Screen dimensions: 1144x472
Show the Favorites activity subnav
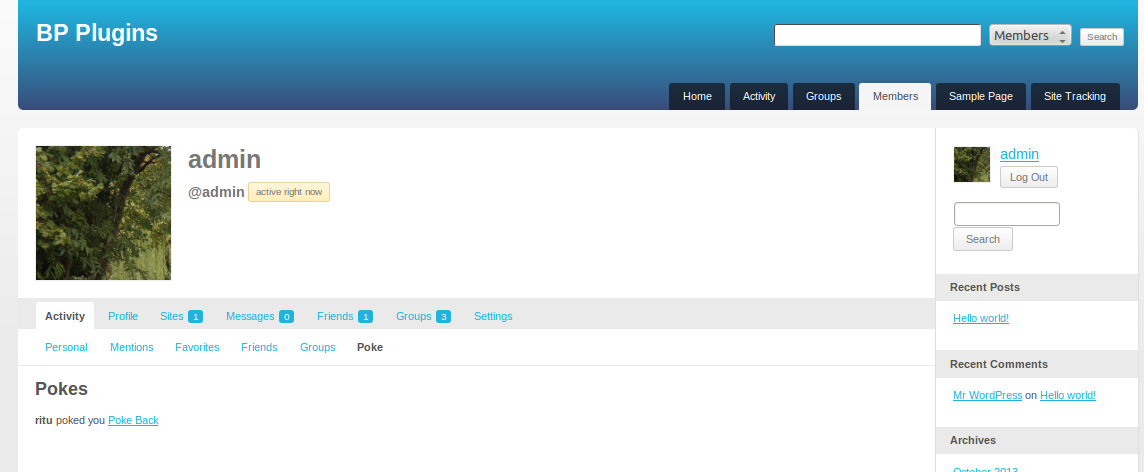197,347
